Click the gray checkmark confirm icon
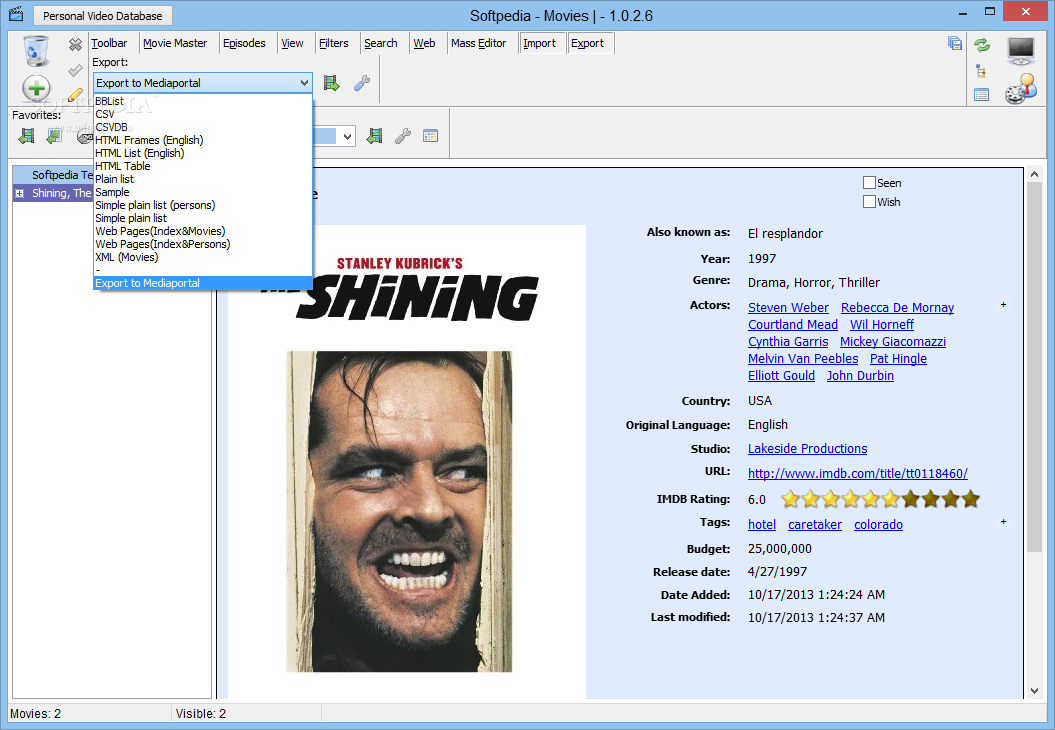The width and height of the screenshot is (1055, 730). coord(75,70)
